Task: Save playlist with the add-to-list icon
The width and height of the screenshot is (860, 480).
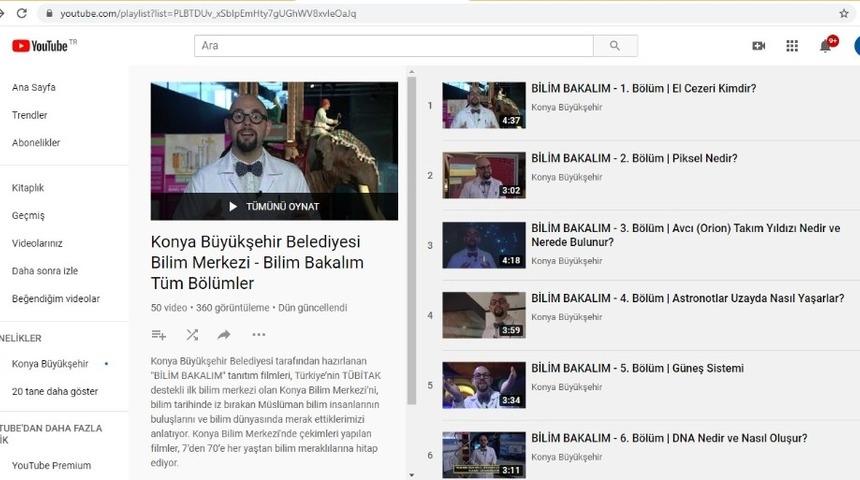Action: coord(159,335)
